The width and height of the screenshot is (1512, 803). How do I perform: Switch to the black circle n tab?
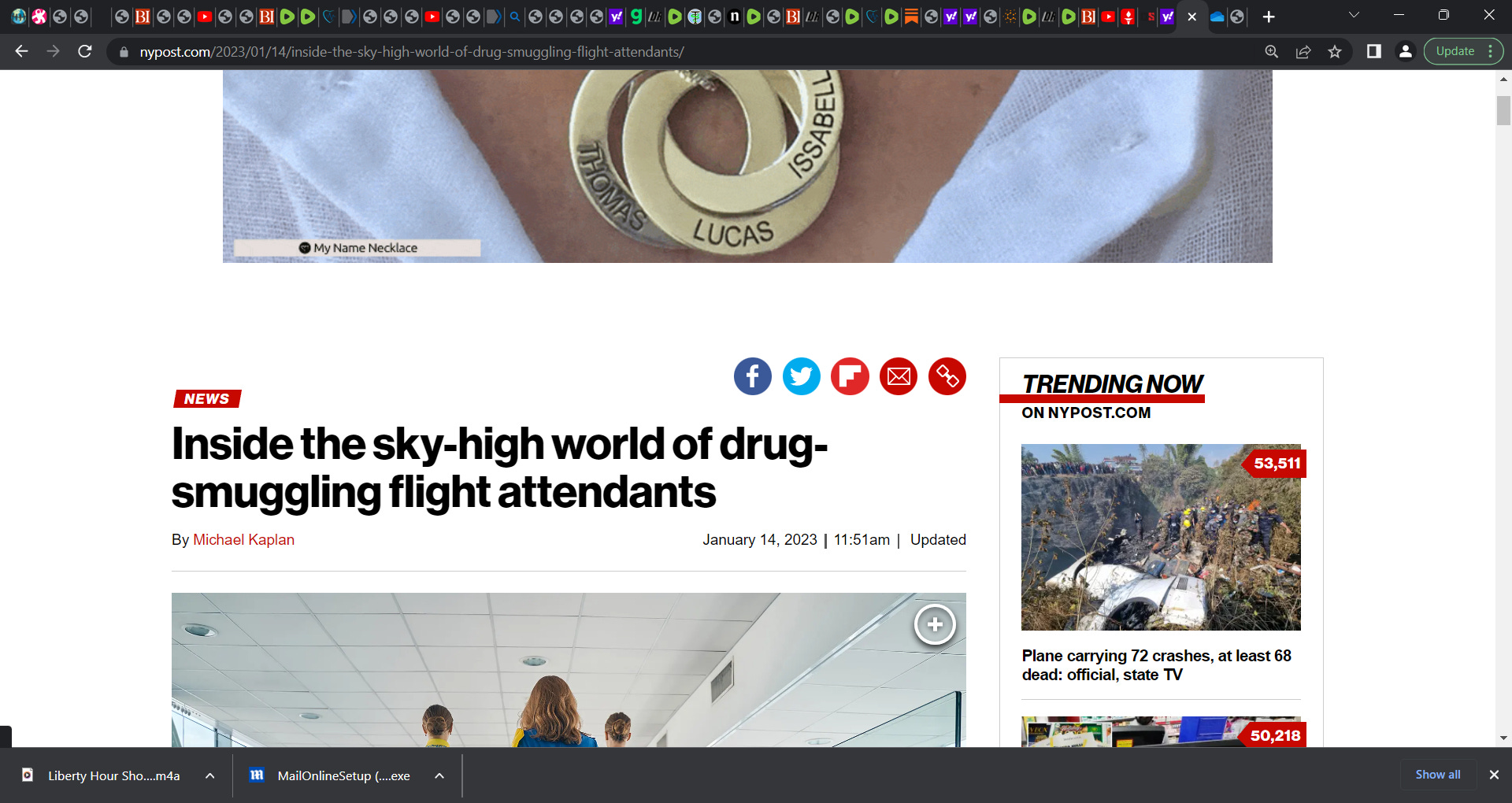pyautogui.click(x=734, y=17)
